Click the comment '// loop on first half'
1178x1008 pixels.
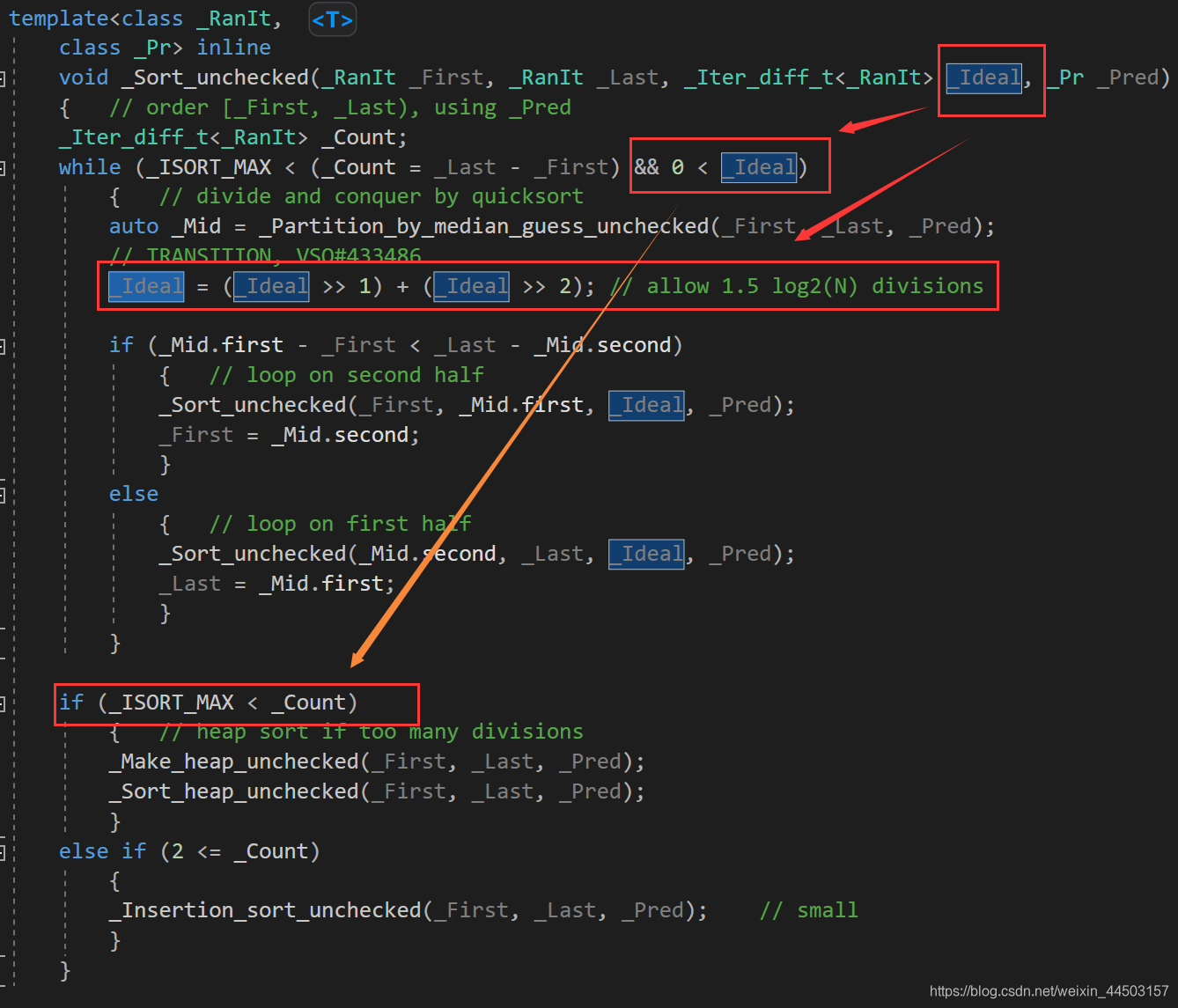click(x=340, y=524)
